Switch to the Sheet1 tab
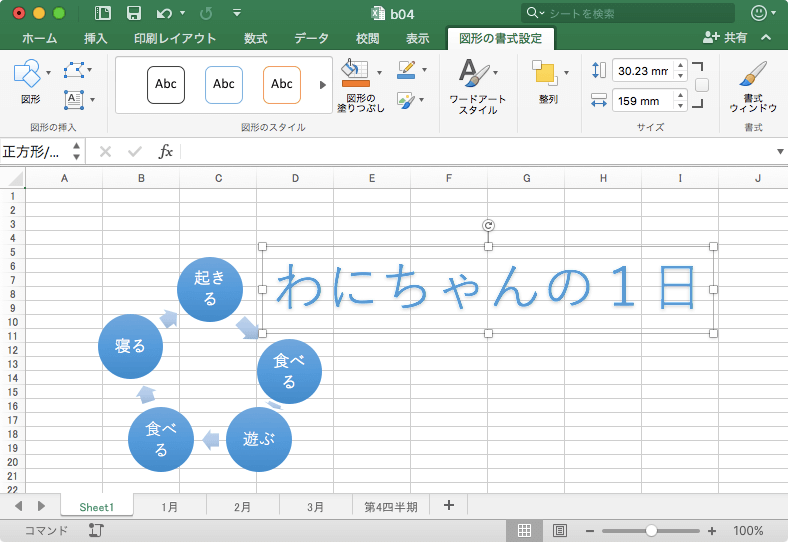 pos(96,507)
